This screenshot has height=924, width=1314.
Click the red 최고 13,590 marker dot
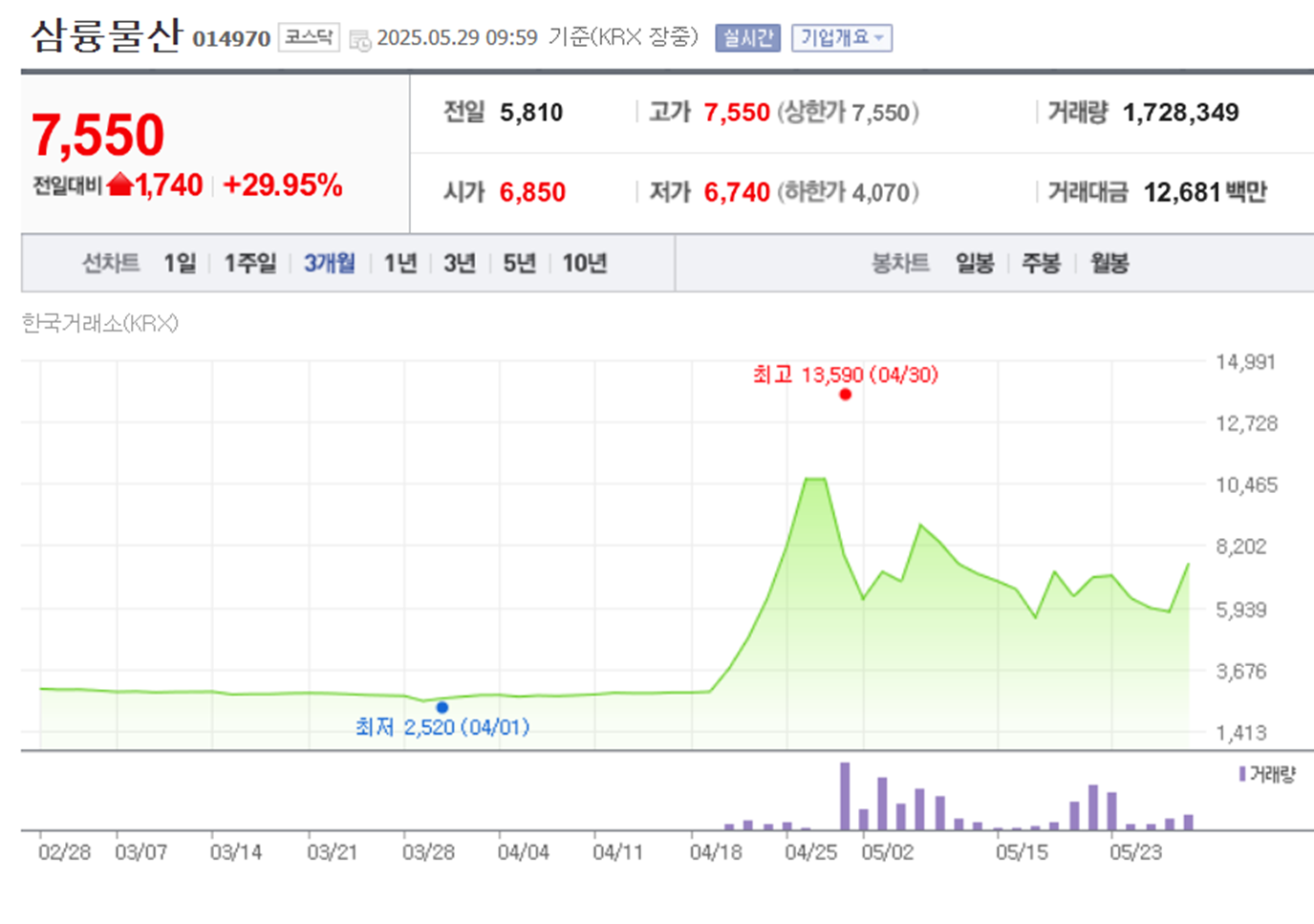845,394
